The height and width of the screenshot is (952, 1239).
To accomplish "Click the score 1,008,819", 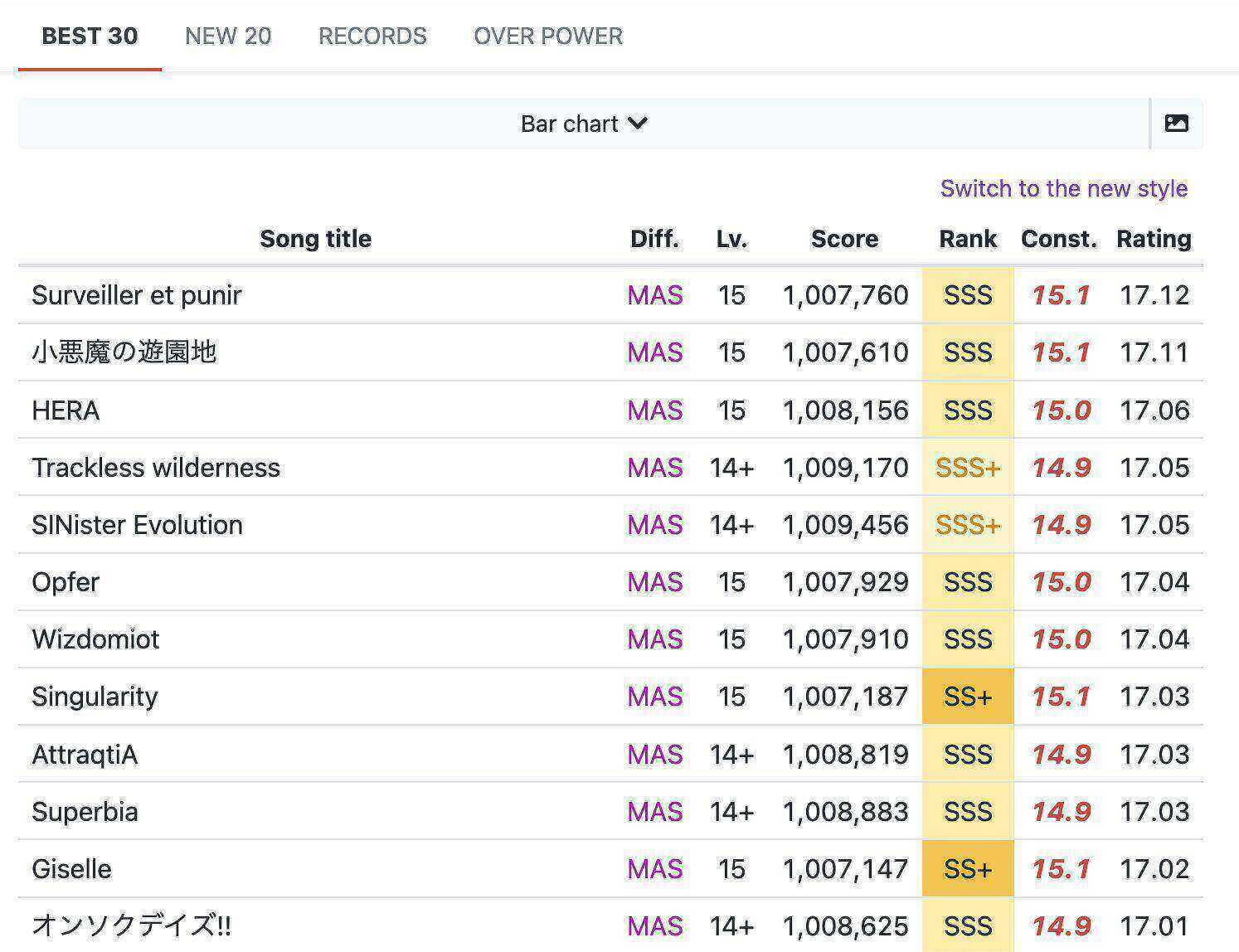I will [x=845, y=755].
